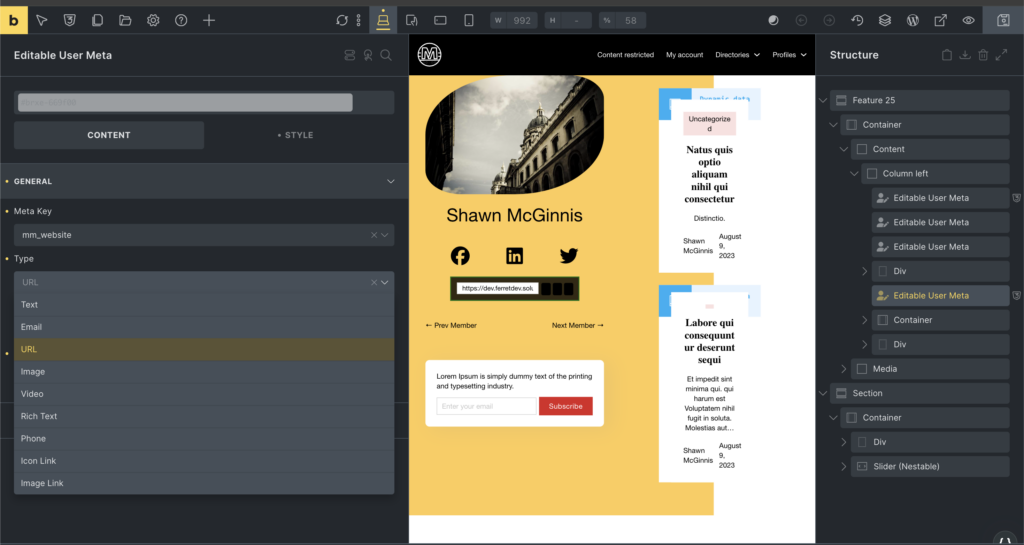Click the add element plus icon
Viewport: 1024px width, 545px height.
coord(208,20)
